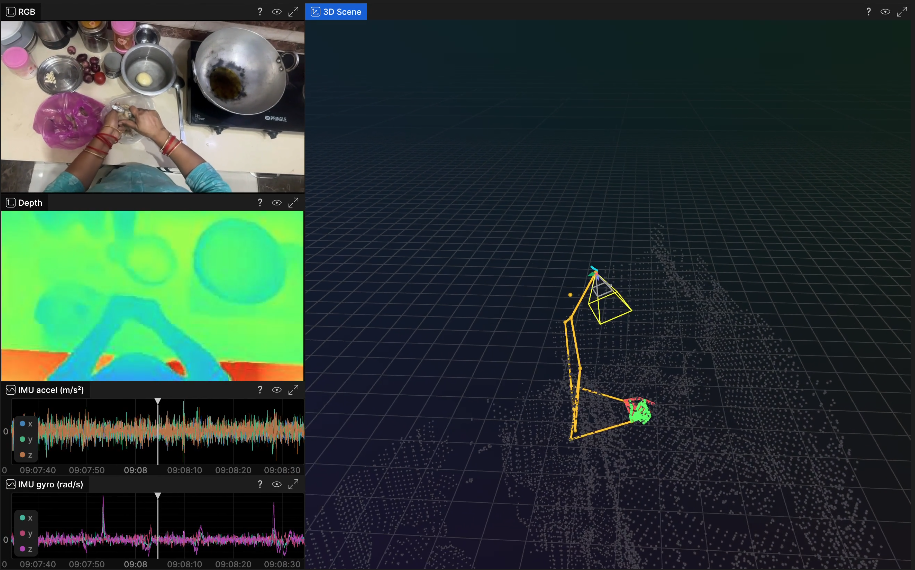The width and height of the screenshot is (915, 570).
Task: Toggle visibility of IMU accel plot
Action: pos(277,390)
